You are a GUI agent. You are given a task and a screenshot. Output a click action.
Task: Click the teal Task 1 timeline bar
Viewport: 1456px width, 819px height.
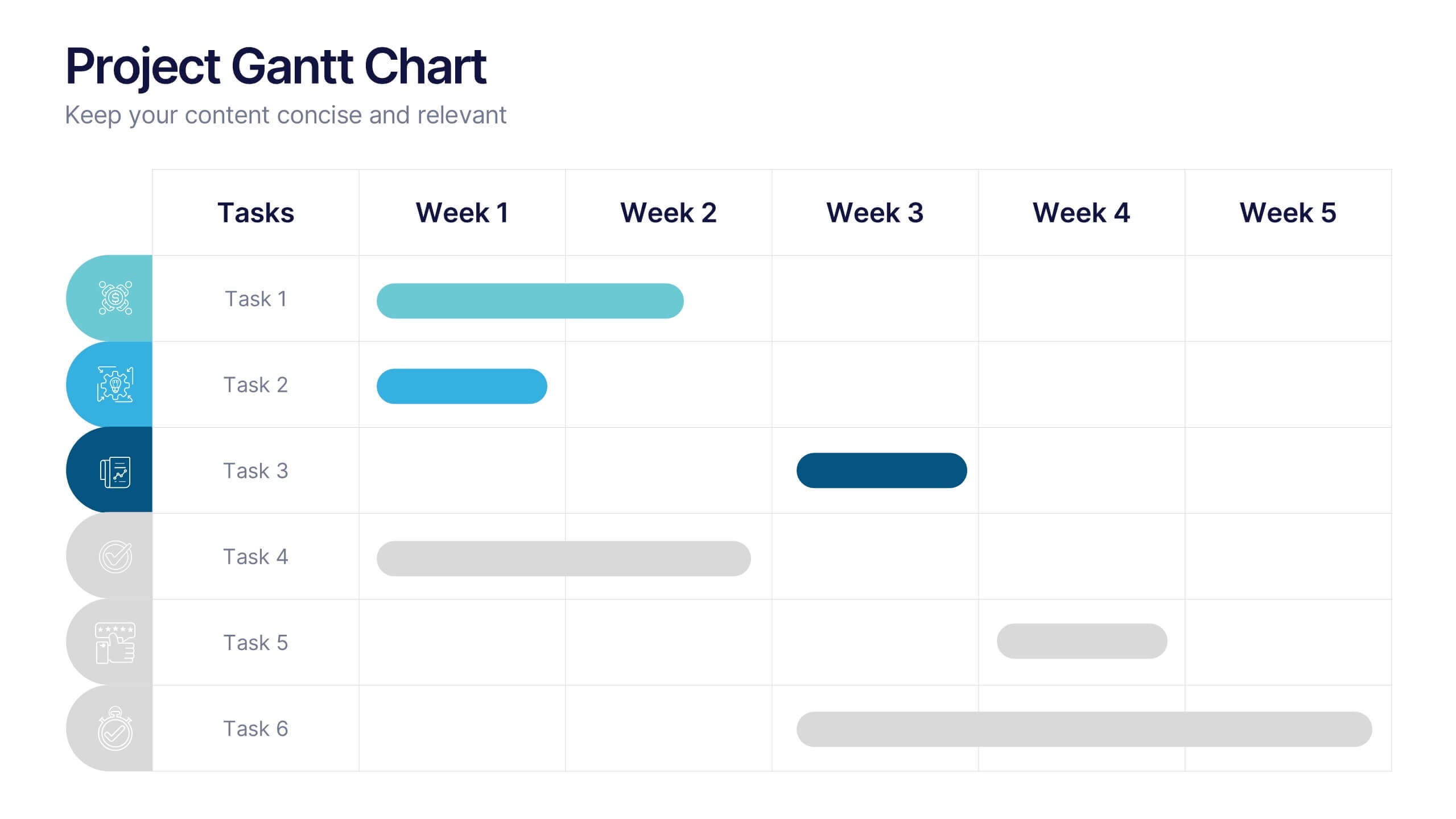coord(530,301)
